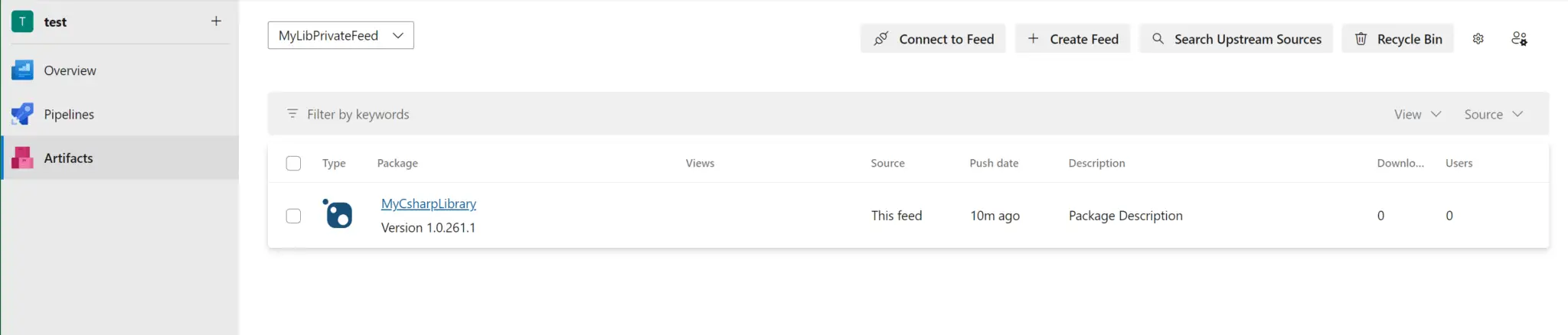Expand the View filter dropdown
Screen dimensions: 1568x335
1417,114
